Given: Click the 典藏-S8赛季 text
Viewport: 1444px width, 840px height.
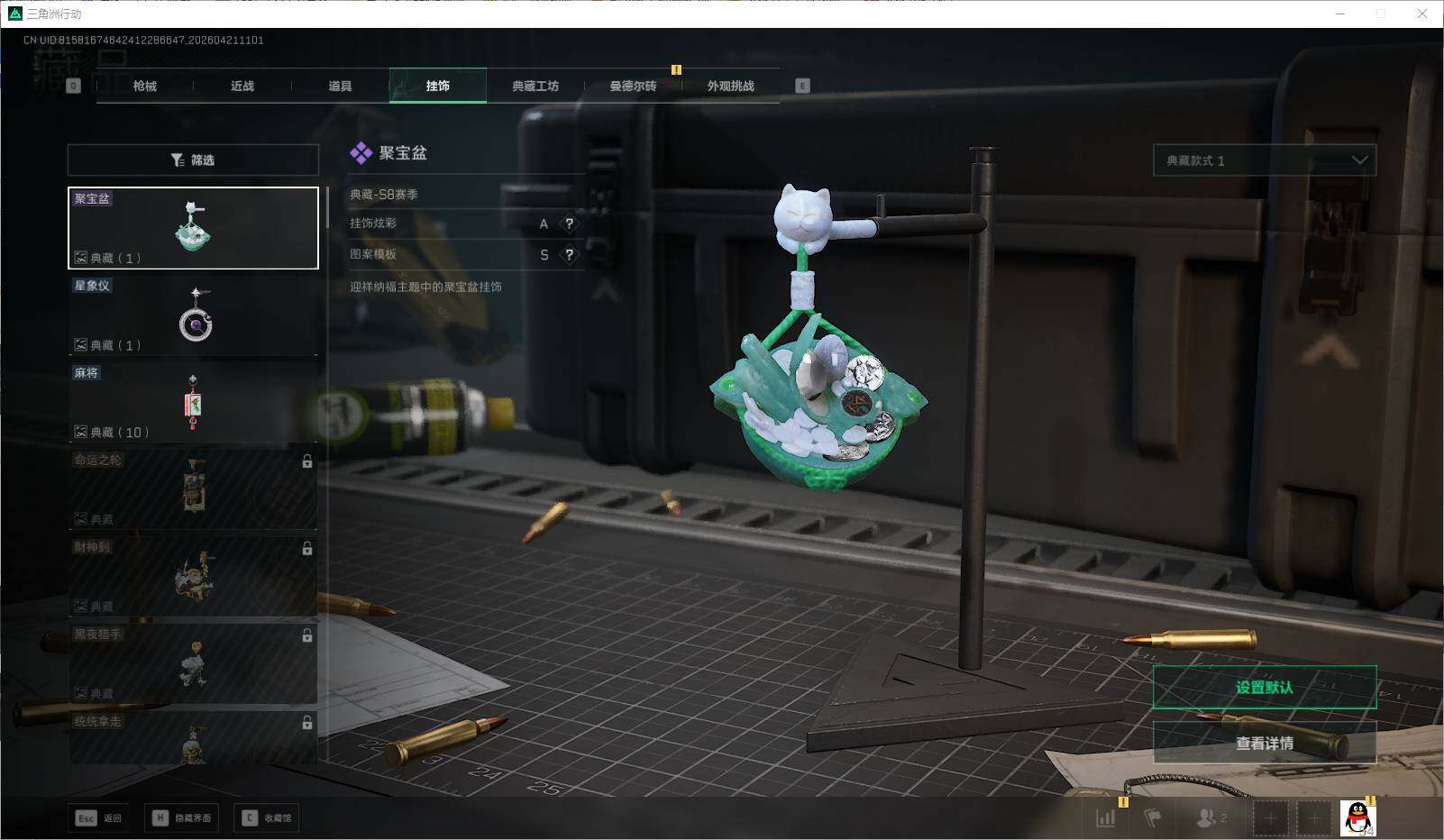Looking at the screenshot, I should tap(384, 194).
